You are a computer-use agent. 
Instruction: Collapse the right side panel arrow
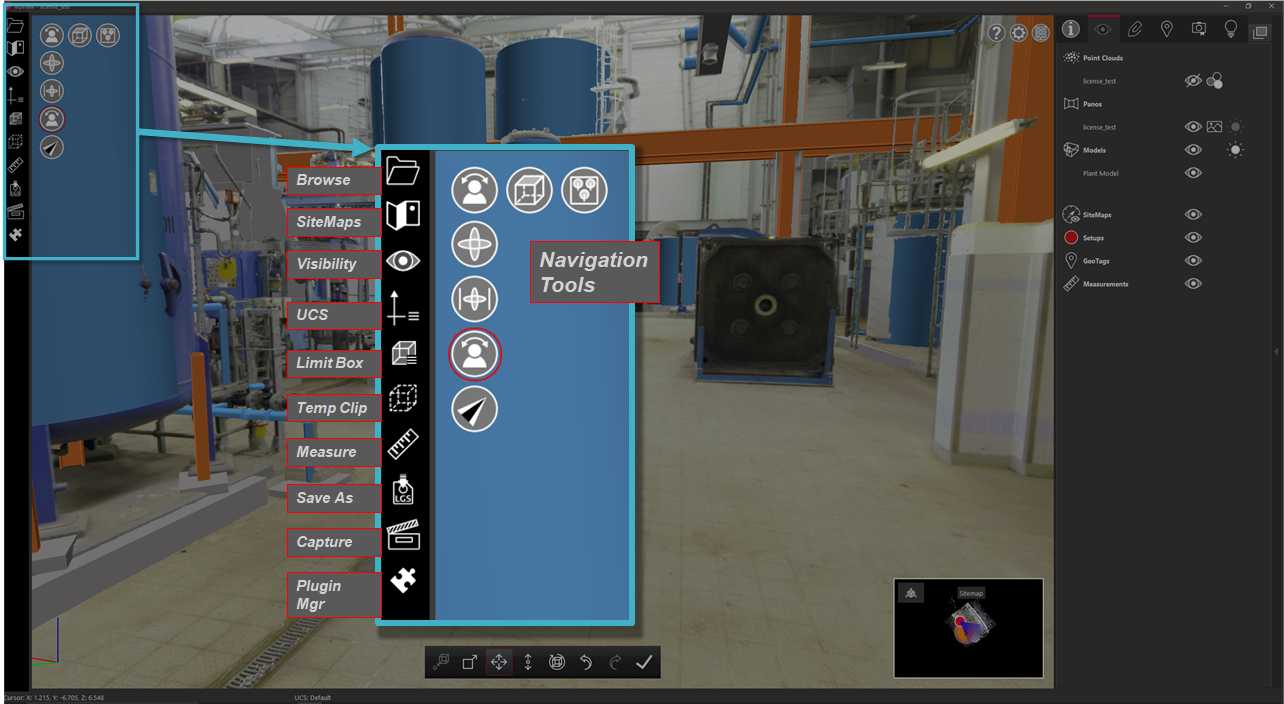click(x=1276, y=352)
